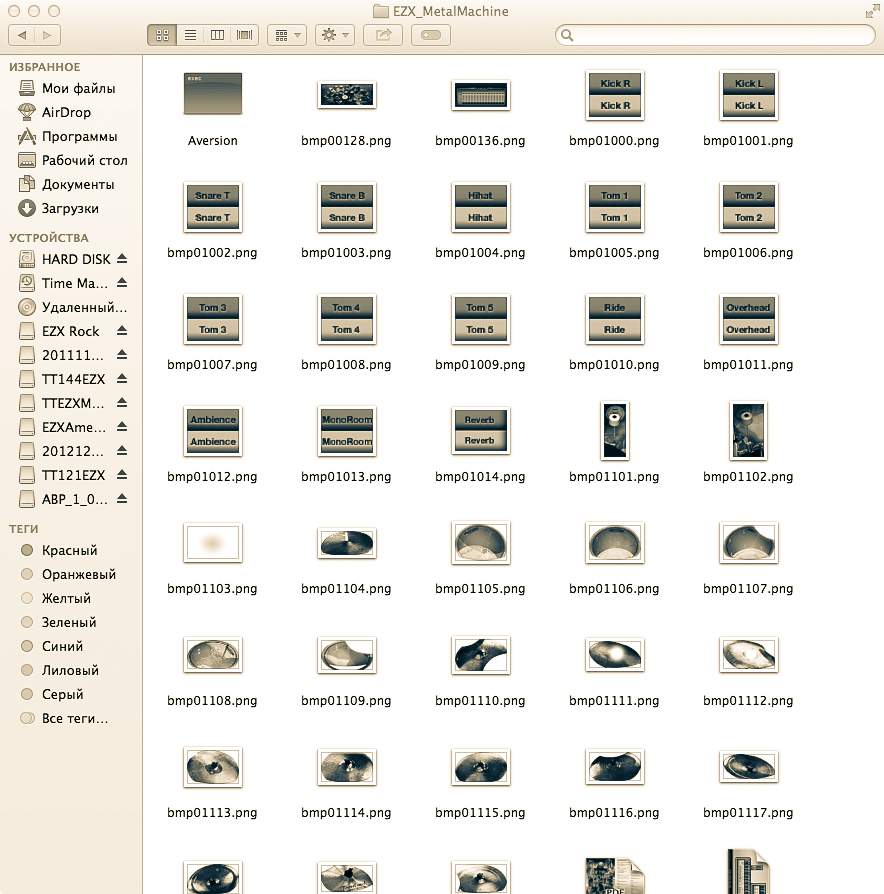Open the arrange items dropdown
This screenshot has width=884, height=894.
pyautogui.click(x=286, y=35)
